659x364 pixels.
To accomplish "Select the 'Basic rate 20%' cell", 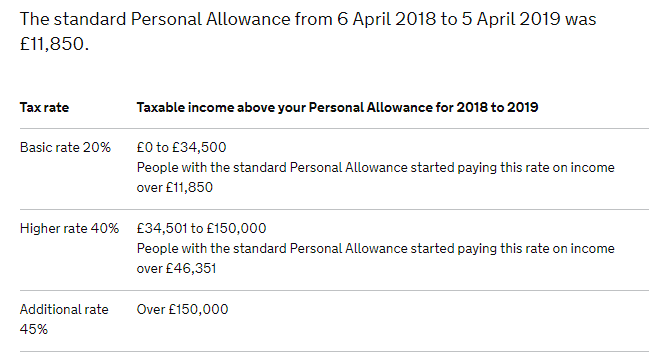I will [x=65, y=148].
